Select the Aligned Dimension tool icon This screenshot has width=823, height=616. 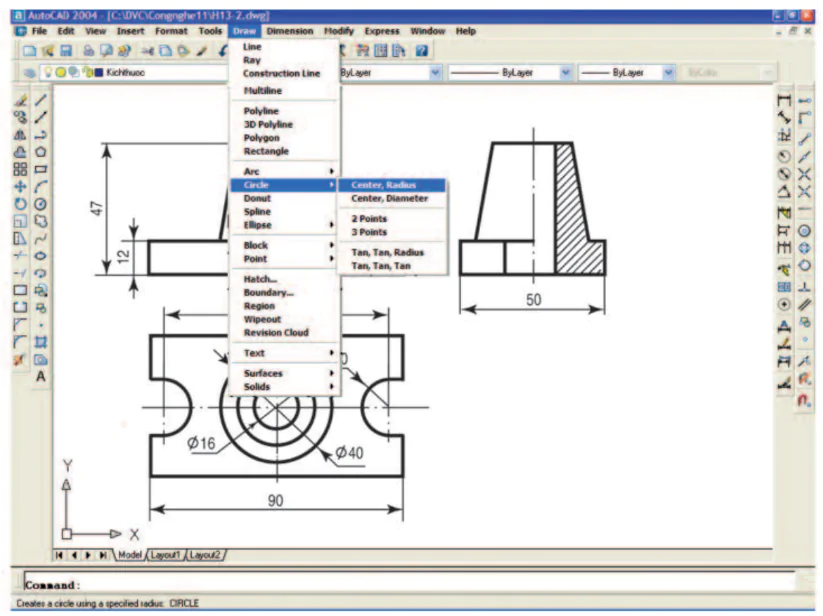(784, 118)
